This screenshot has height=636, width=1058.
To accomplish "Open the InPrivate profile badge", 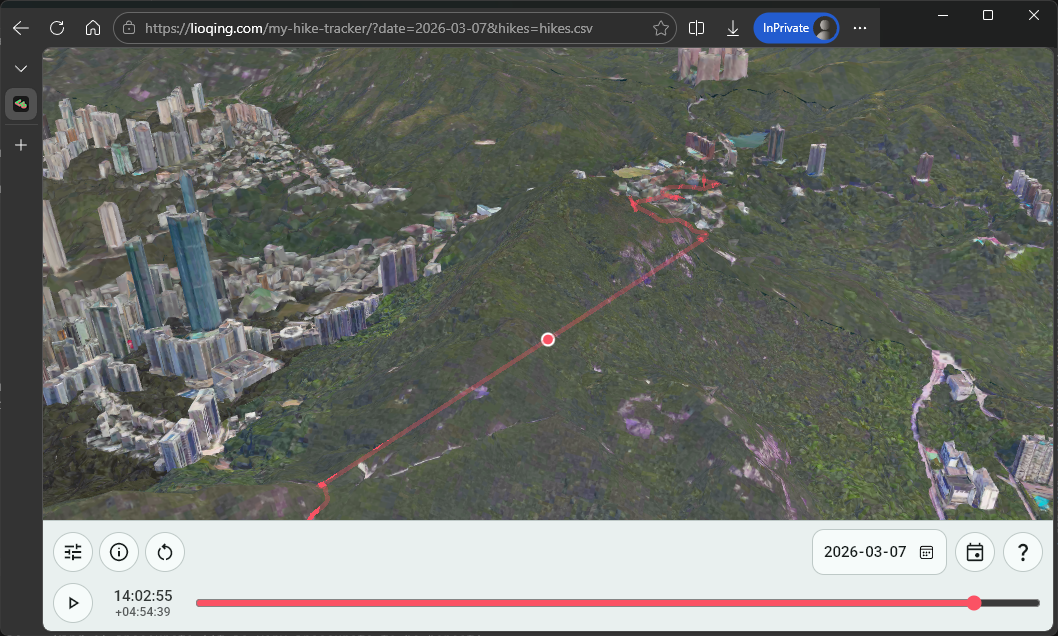I will click(x=795, y=27).
